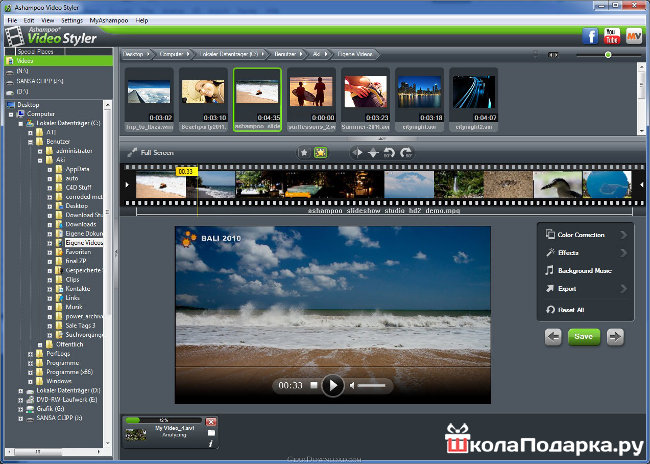Go back with the left arrow button
This screenshot has width=650, height=464.
pyautogui.click(x=553, y=337)
